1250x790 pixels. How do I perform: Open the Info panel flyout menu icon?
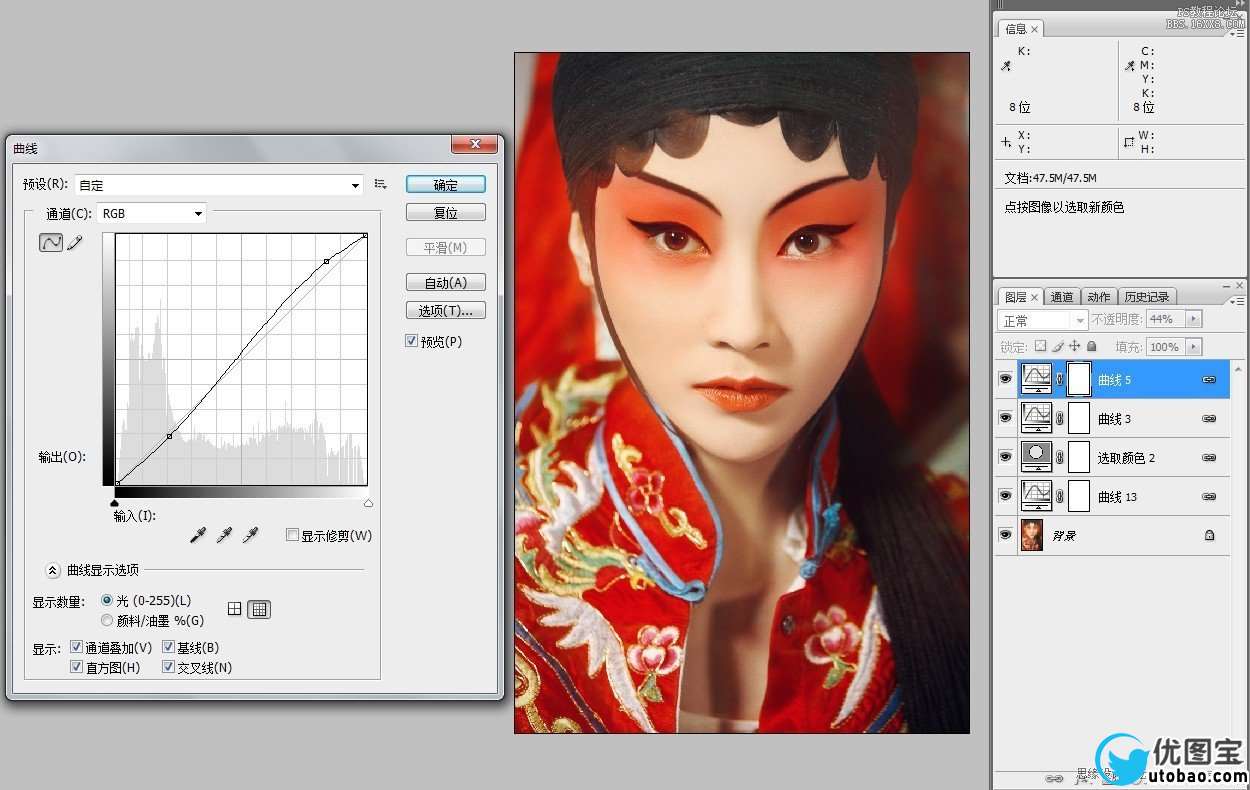click(1237, 33)
